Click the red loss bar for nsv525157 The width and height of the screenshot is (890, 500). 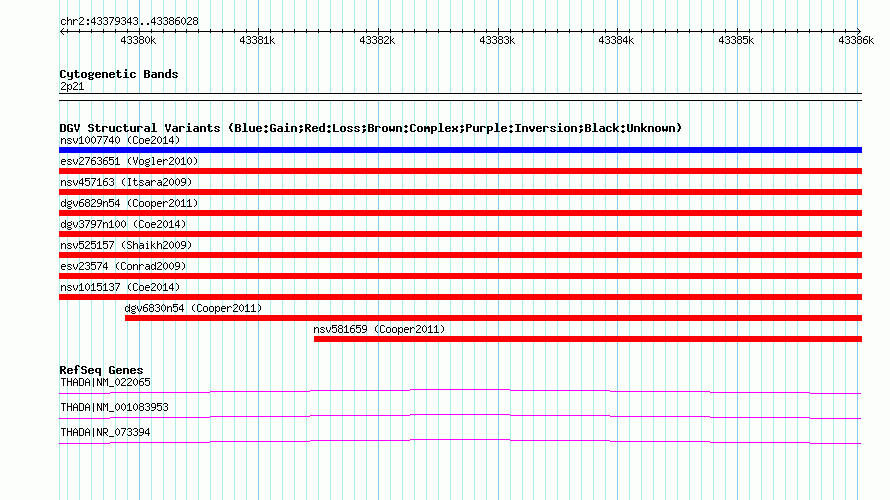(x=460, y=255)
